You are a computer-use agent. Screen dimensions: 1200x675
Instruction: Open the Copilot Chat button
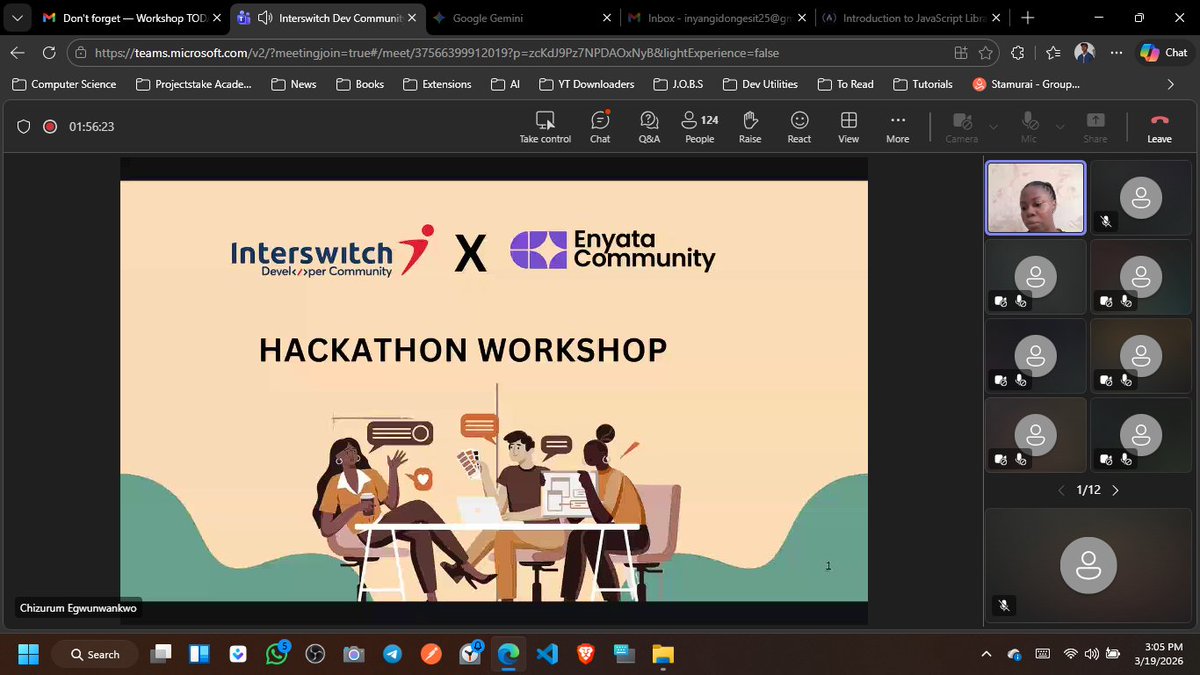coord(1164,53)
